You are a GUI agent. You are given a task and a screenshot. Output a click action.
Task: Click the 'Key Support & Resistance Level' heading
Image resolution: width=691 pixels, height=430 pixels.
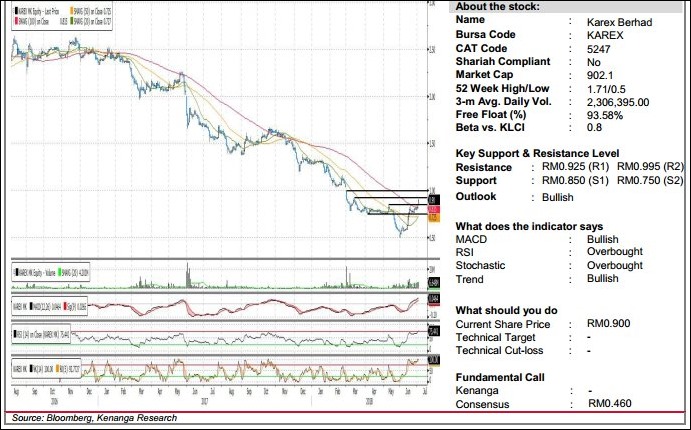[537, 153]
